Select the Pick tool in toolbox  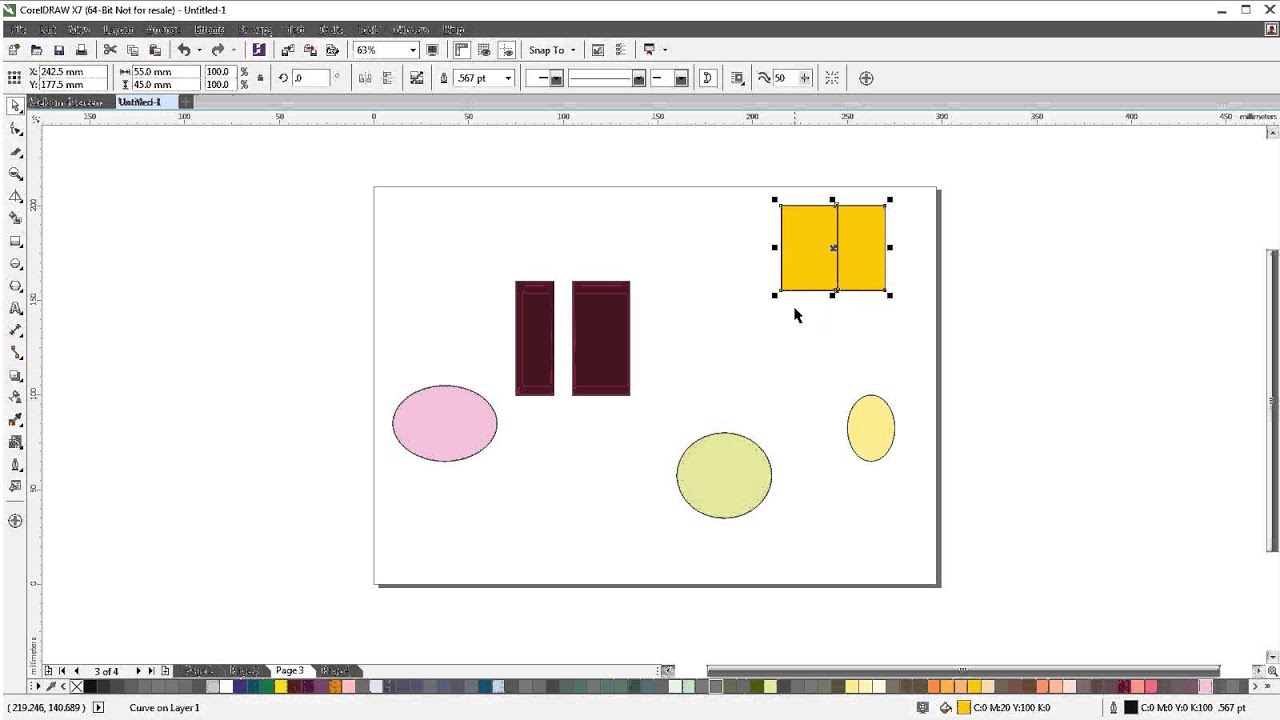(x=15, y=106)
